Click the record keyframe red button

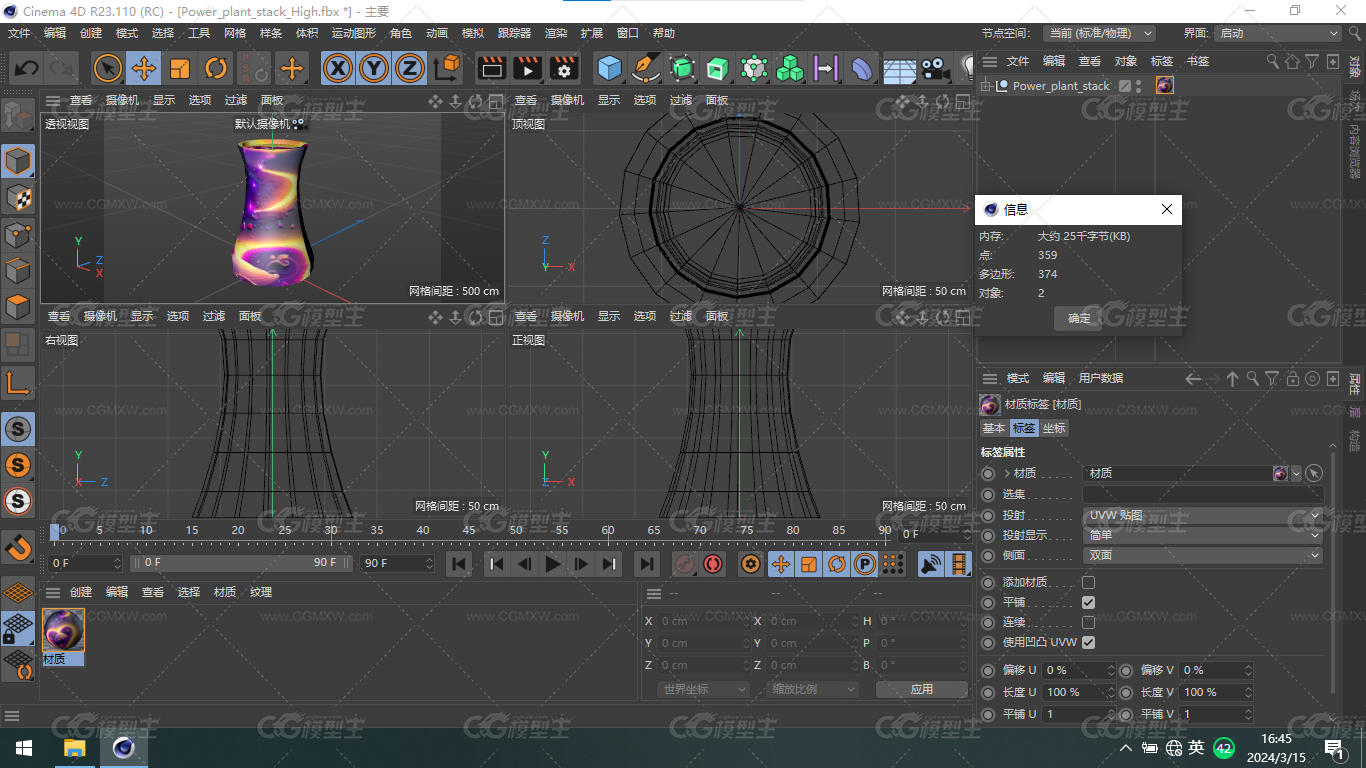[x=685, y=564]
